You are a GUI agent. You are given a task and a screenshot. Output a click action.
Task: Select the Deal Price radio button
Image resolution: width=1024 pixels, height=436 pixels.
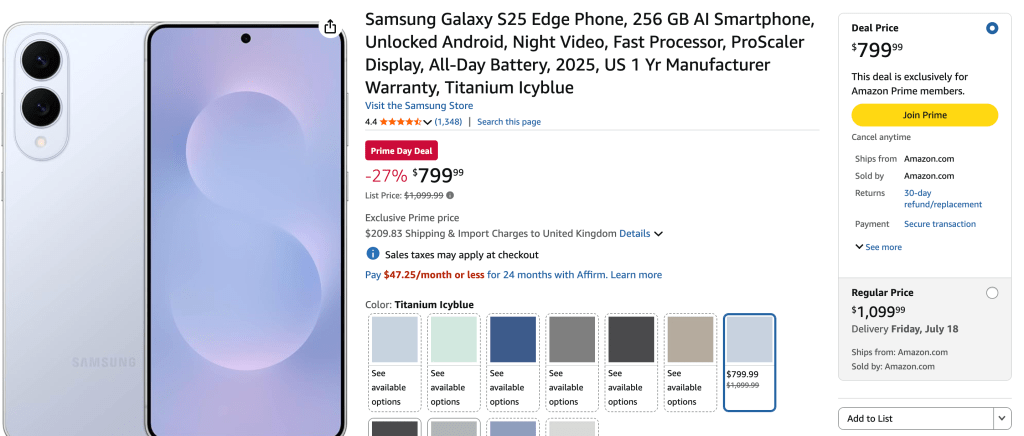pos(991,28)
